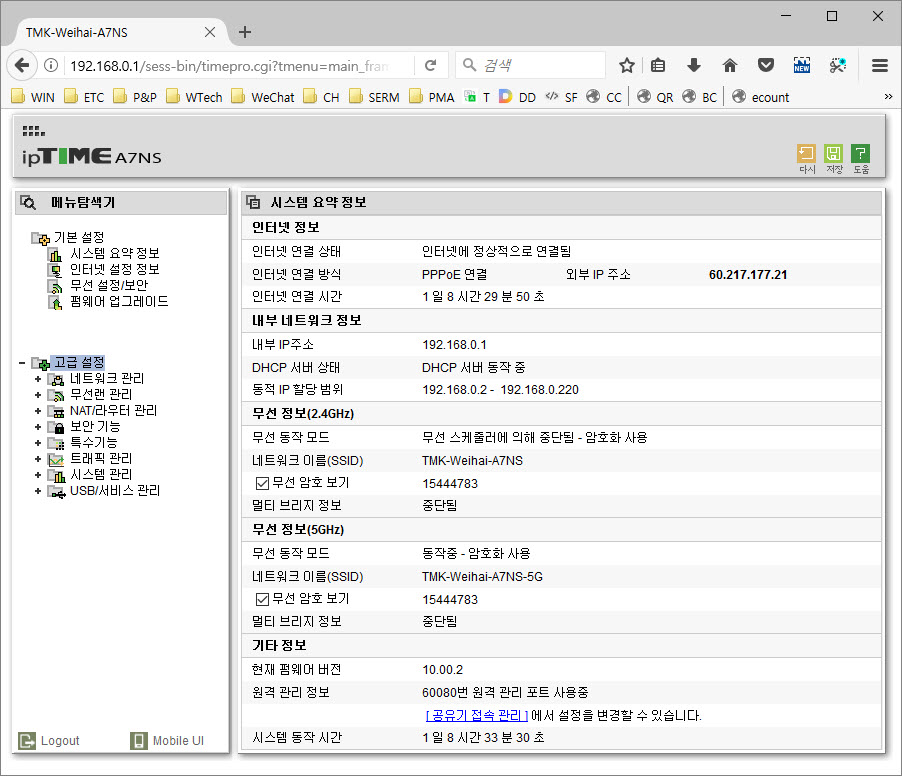The width and height of the screenshot is (902, 776).
Task: Open the Mobile UI icon
Action: [139, 740]
